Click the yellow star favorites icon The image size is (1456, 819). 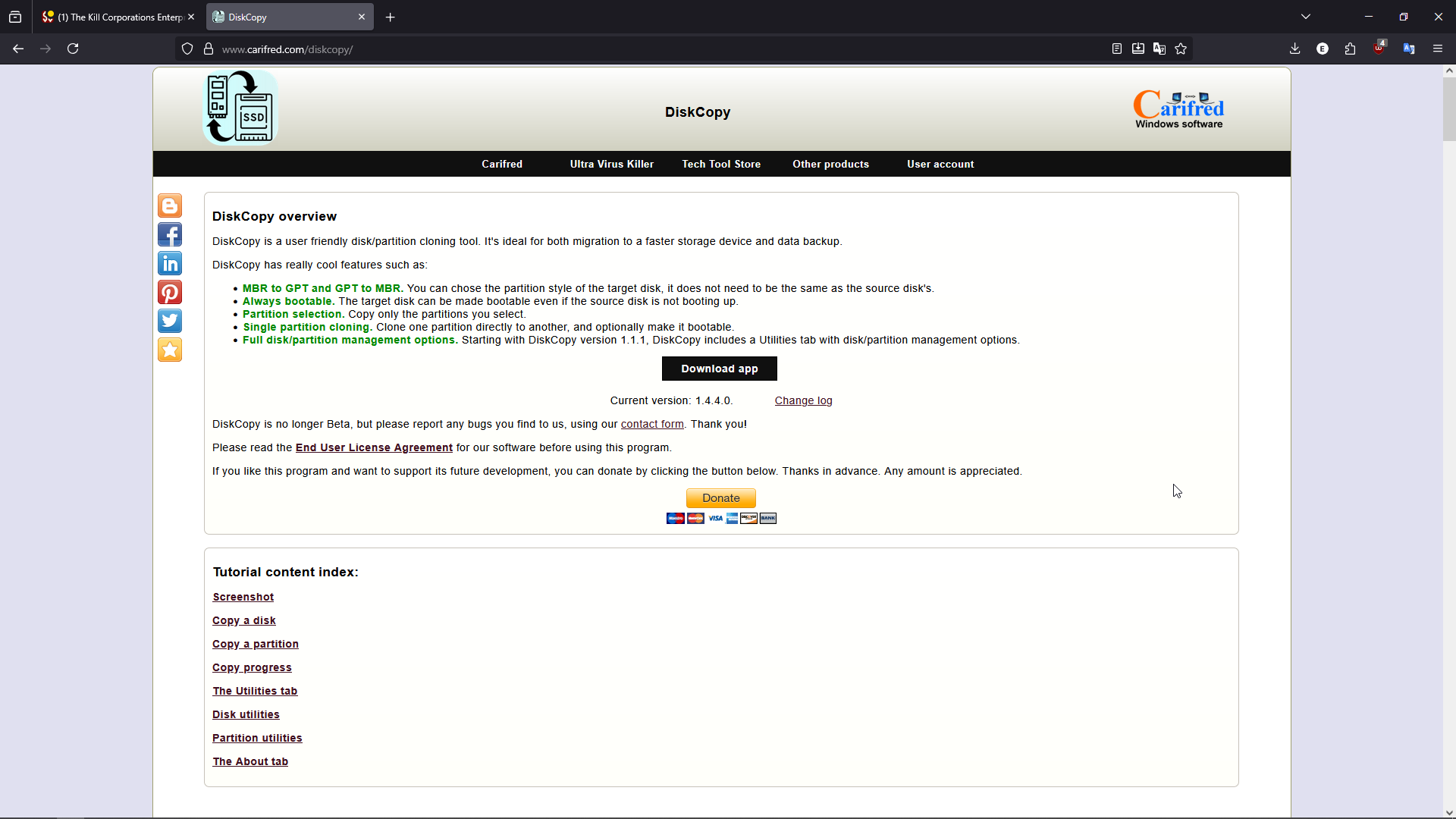click(x=170, y=350)
